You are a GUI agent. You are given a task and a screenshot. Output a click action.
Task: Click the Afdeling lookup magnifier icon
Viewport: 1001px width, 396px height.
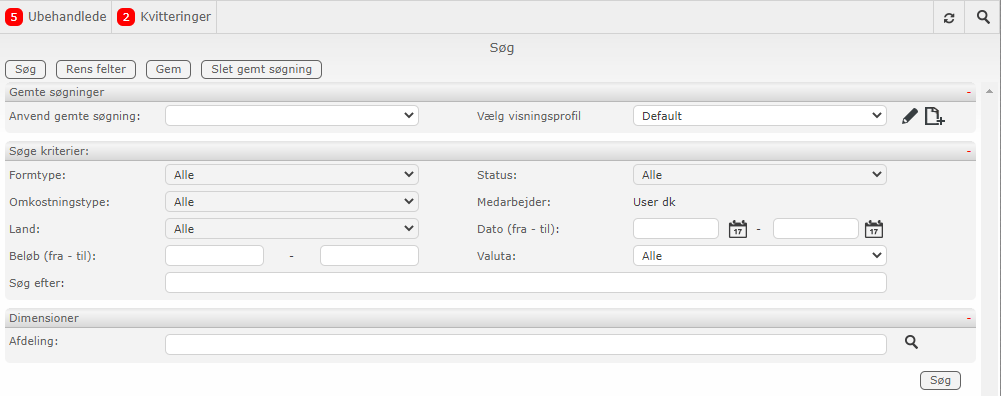tap(912, 343)
